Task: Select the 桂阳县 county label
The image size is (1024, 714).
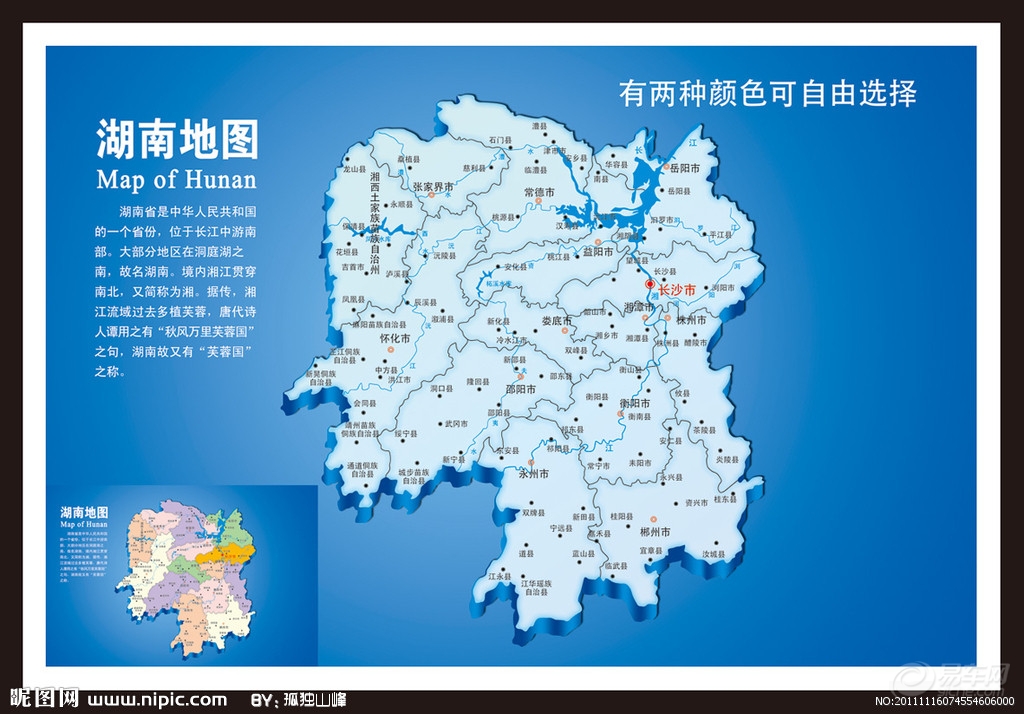Action: coord(621,516)
